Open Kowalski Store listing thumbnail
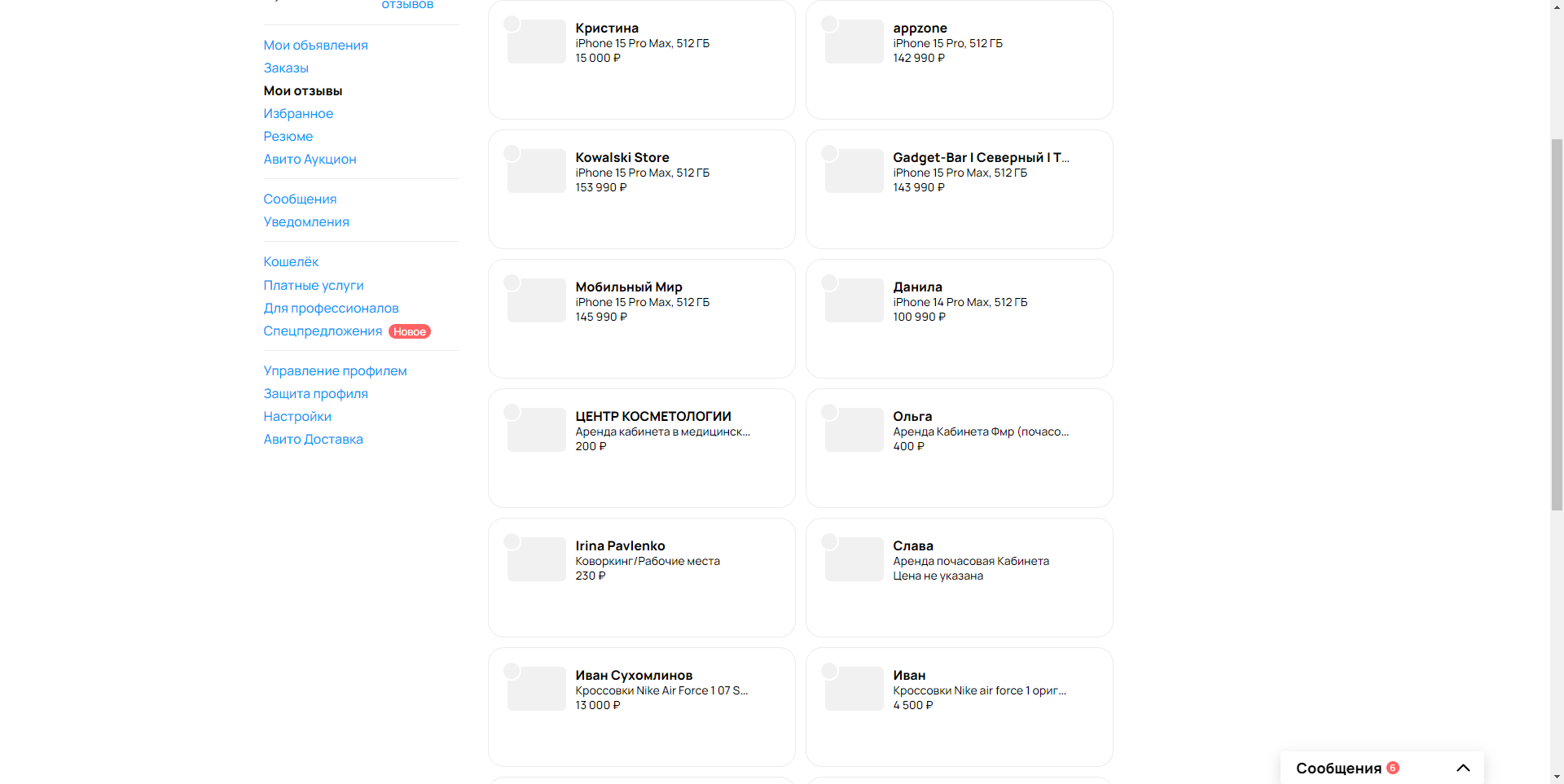The image size is (1564, 784). tap(537, 171)
